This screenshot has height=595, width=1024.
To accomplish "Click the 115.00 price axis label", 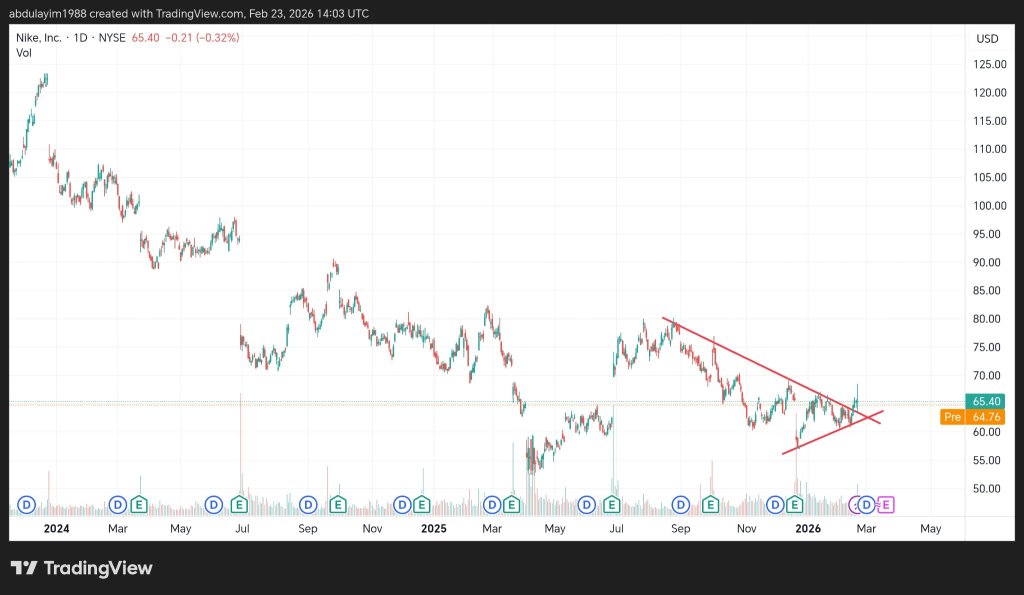I will pos(989,121).
